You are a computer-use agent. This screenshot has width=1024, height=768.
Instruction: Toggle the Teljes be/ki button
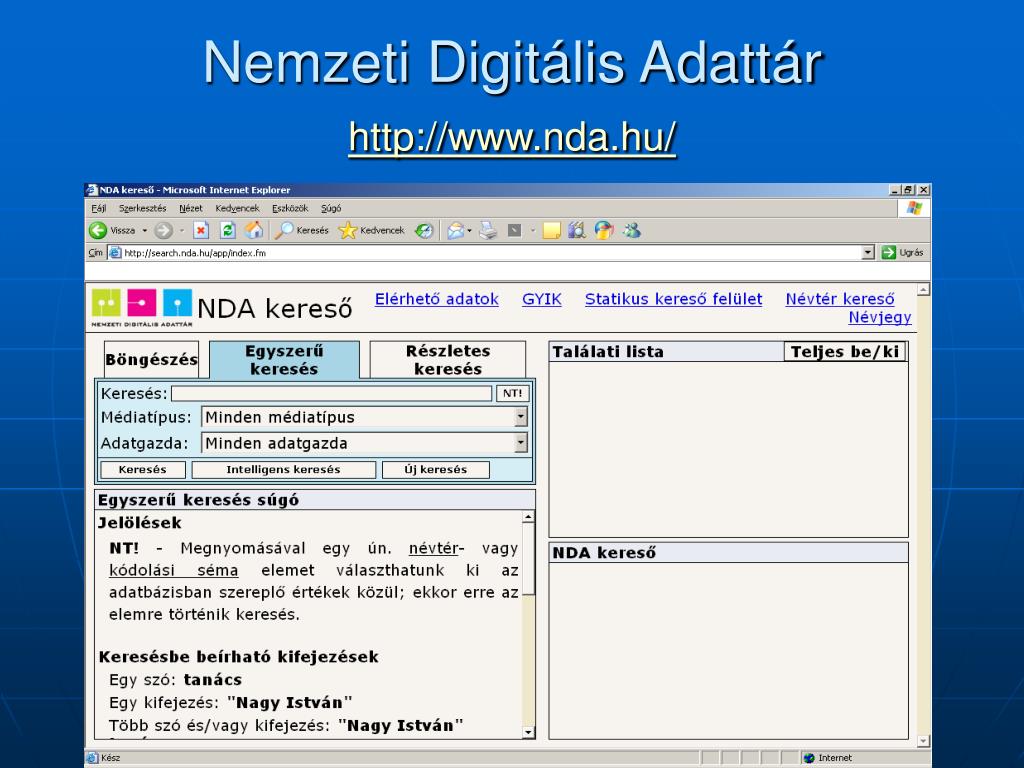click(845, 351)
